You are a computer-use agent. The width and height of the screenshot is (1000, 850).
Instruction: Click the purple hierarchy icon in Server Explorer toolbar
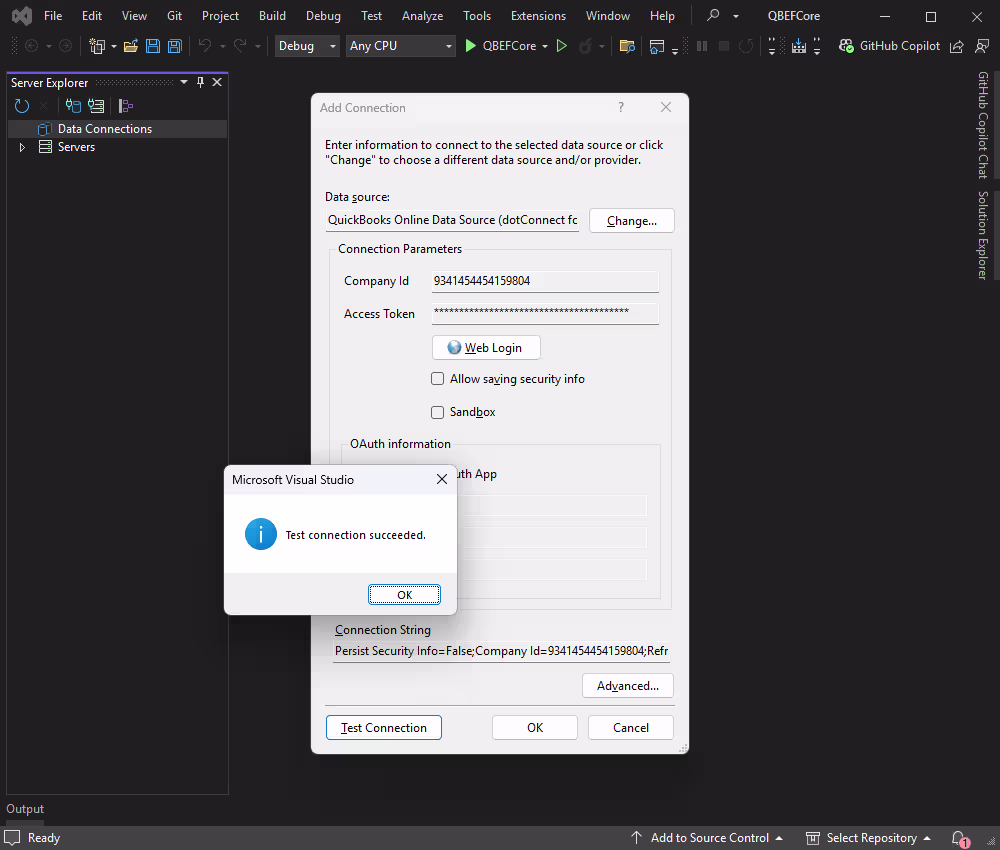coord(126,106)
